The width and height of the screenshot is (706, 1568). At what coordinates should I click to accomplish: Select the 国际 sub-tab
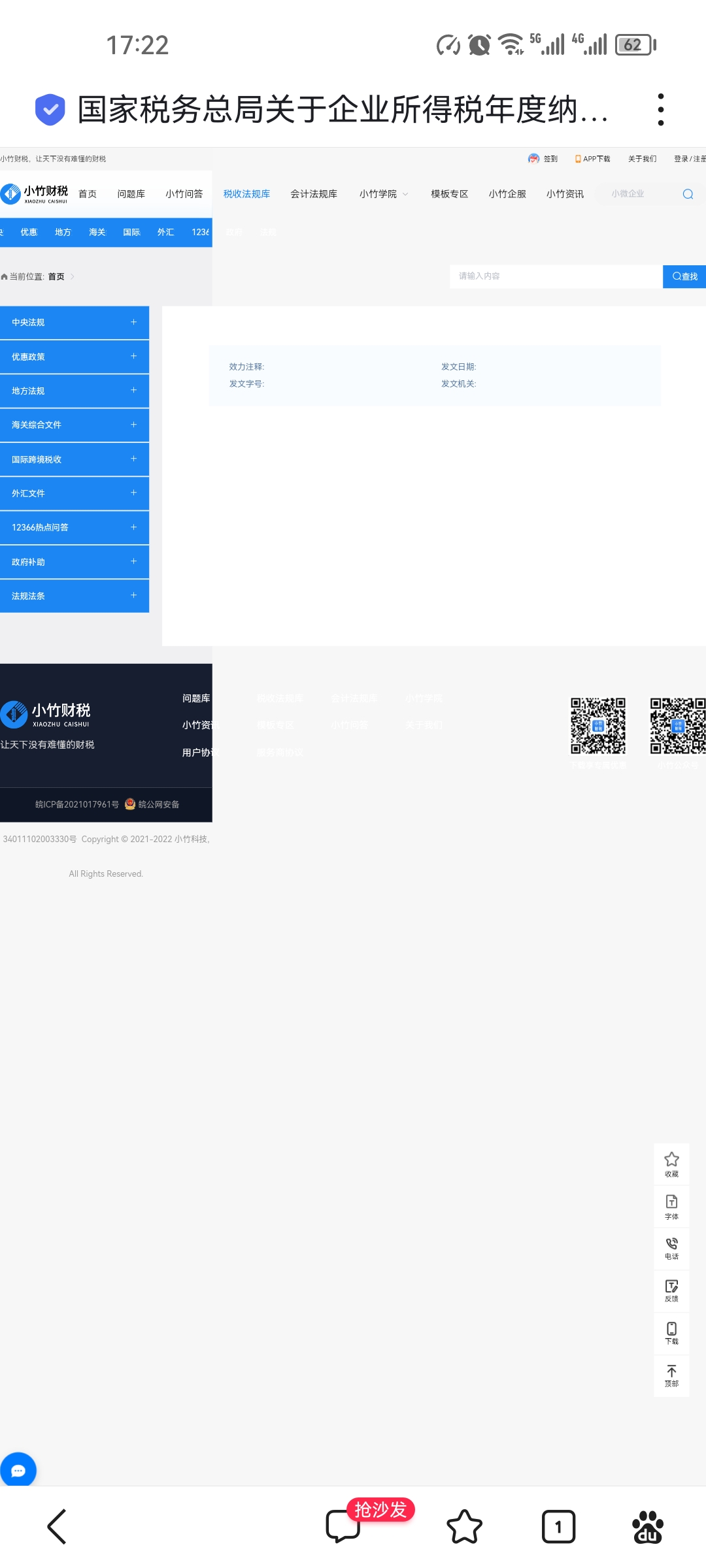pos(131,232)
